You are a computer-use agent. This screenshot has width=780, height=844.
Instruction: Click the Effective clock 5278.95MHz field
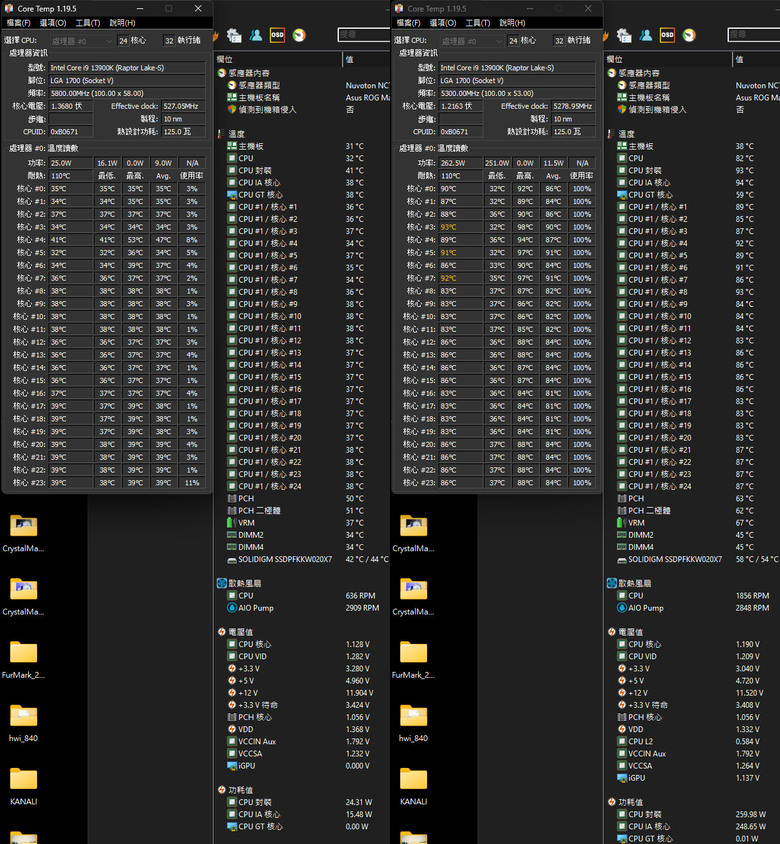[573, 106]
